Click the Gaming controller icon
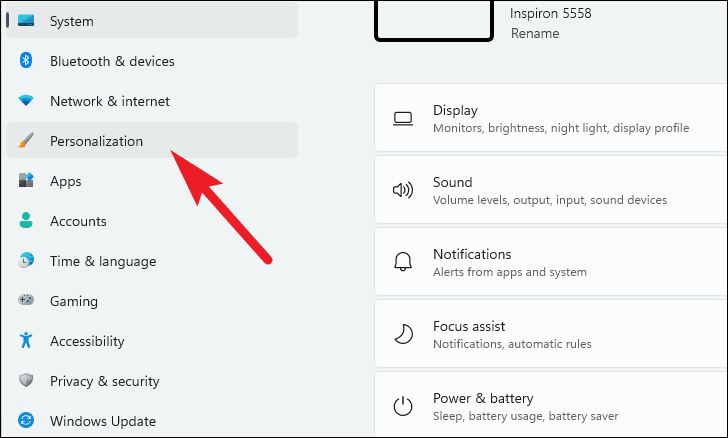The image size is (728, 438). tap(27, 301)
